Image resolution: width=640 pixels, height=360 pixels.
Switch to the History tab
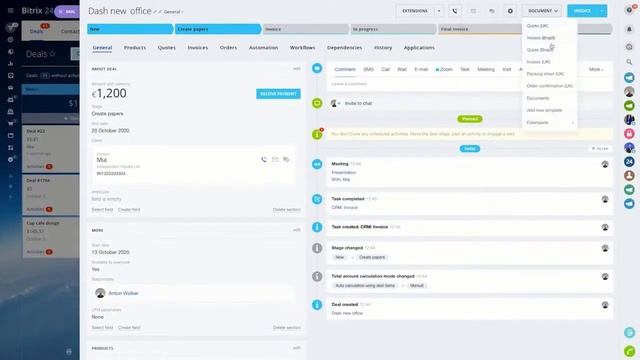[383, 48]
